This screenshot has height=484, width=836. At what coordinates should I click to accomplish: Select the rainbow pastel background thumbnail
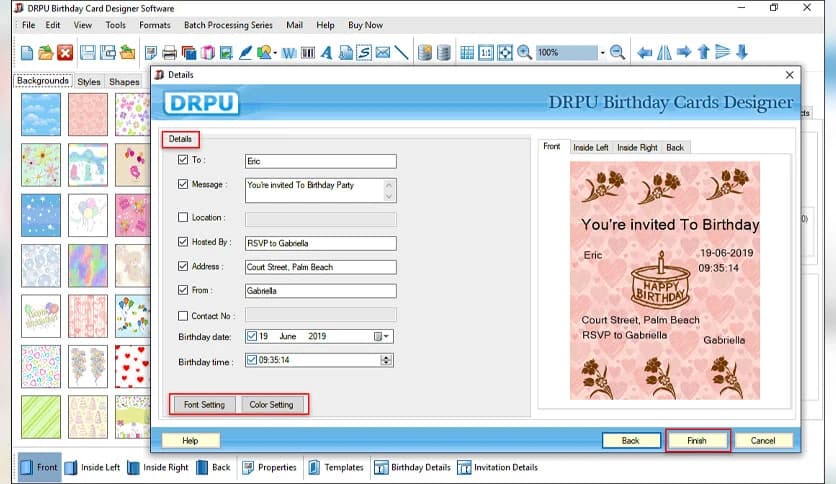click(88, 265)
